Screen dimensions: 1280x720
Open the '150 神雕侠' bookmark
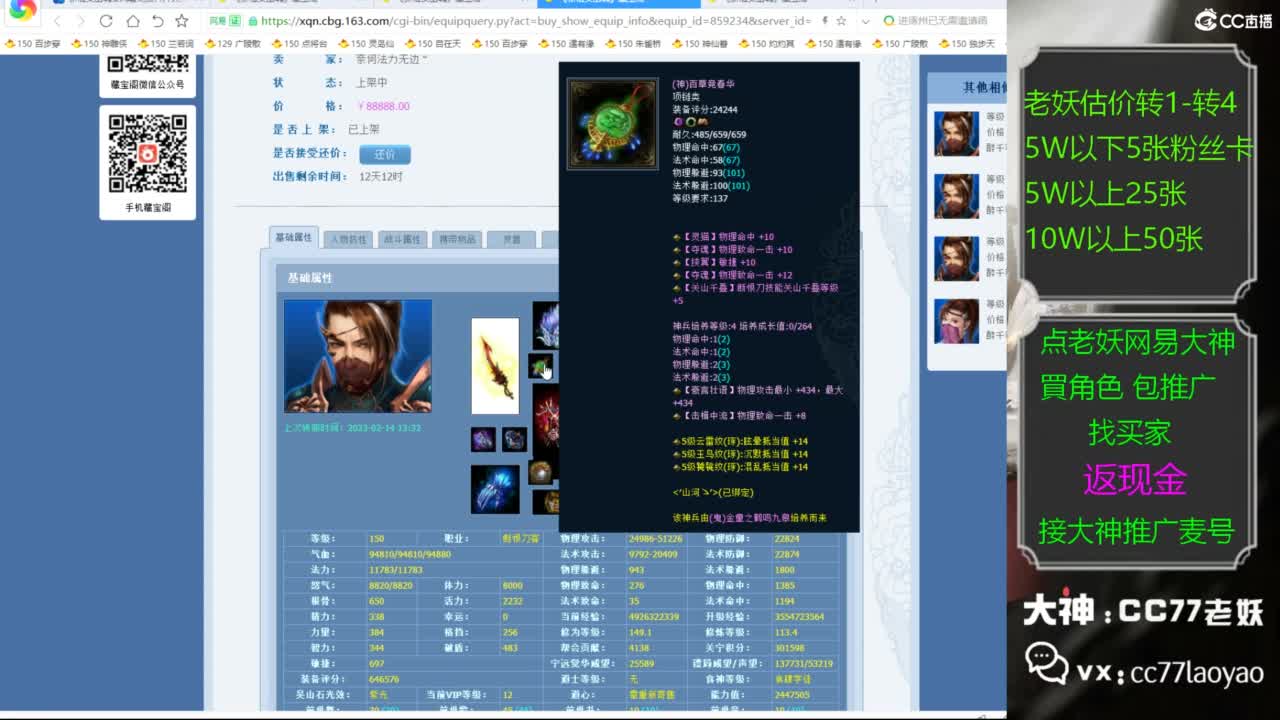point(98,44)
